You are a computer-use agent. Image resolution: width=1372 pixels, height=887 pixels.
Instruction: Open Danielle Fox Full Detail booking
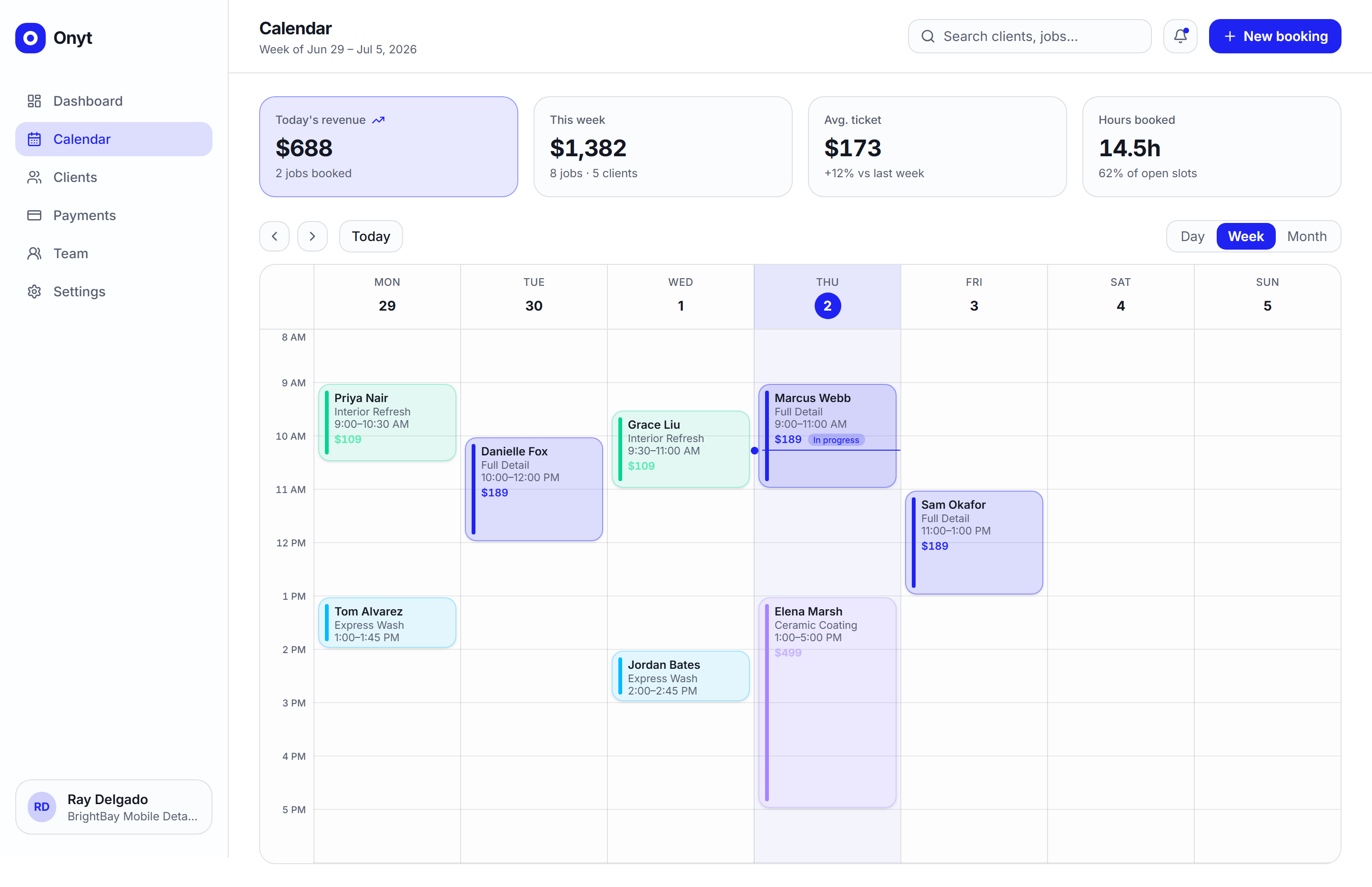click(x=534, y=489)
